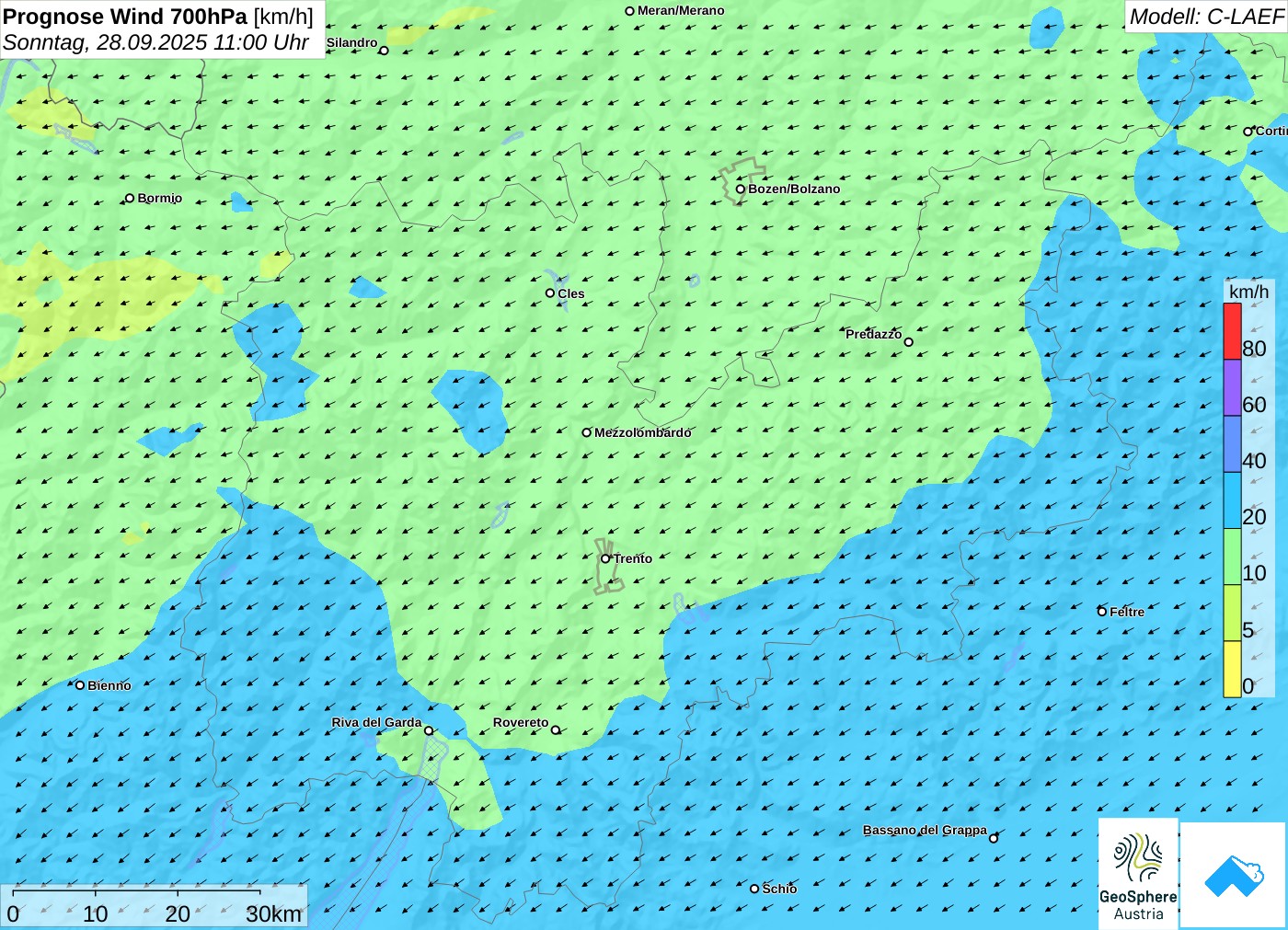
Task: Click the km/h legend heading
Action: [1248, 292]
